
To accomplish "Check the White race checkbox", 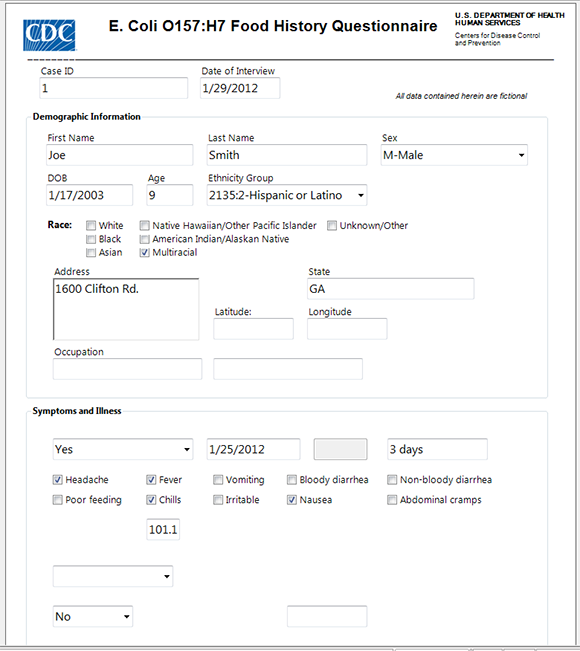I will (x=91, y=225).
